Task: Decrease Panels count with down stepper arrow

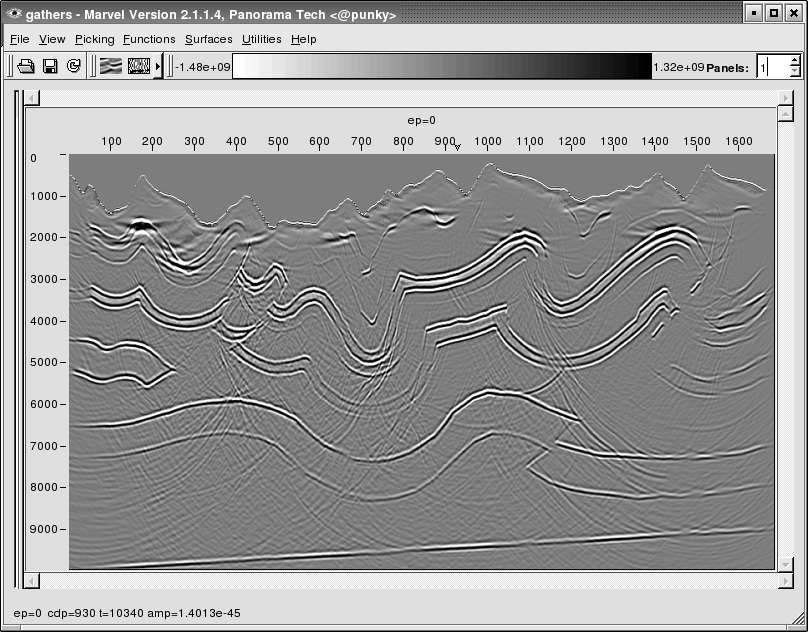Action: click(795, 72)
